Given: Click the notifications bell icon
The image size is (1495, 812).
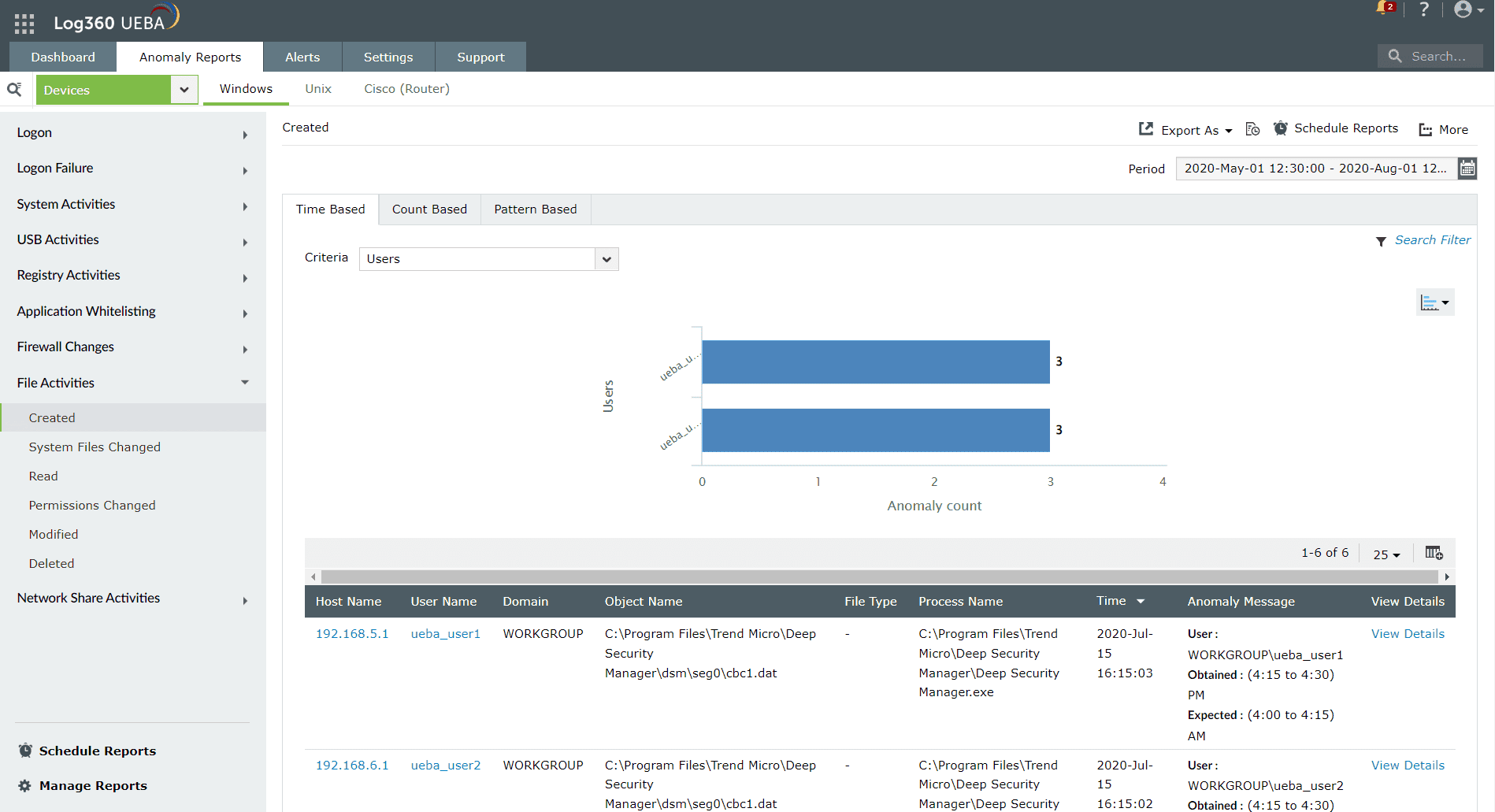Looking at the screenshot, I should pos(1384,9).
